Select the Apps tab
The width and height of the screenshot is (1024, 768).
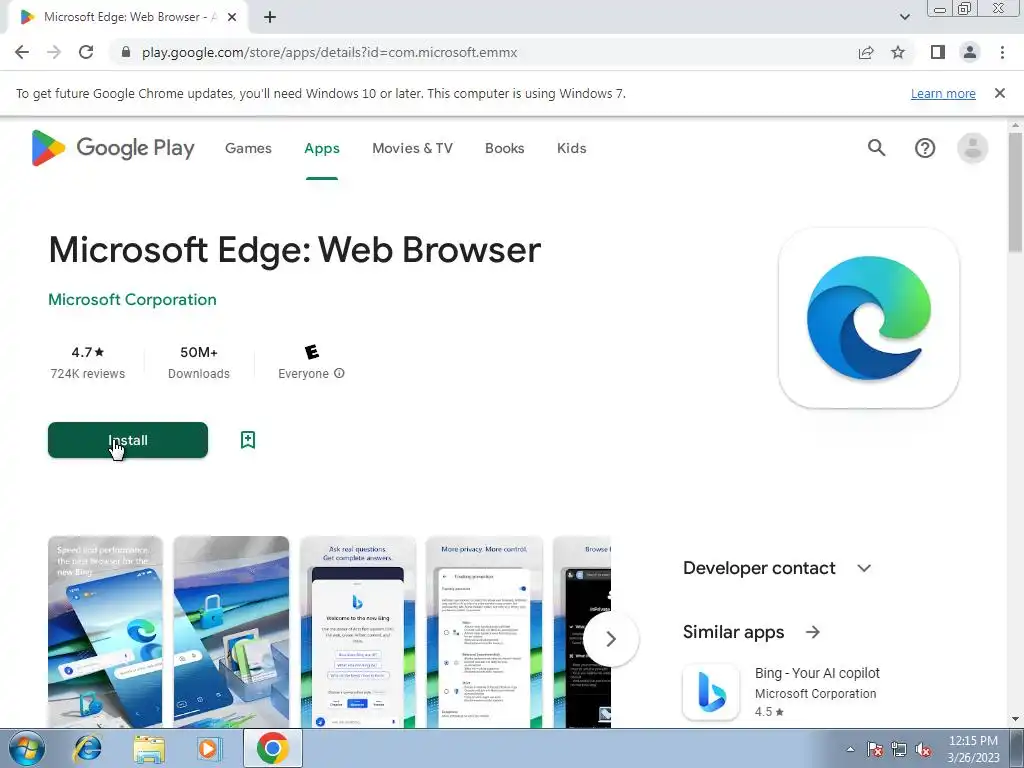322,148
